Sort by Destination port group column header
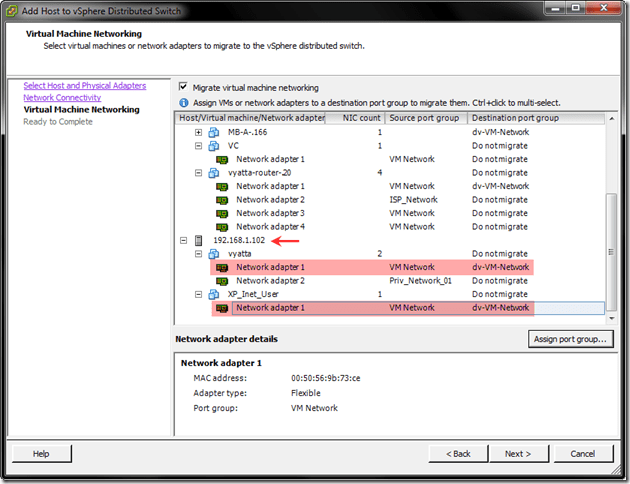This screenshot has width=630, height=484. [x=537, y=118]
